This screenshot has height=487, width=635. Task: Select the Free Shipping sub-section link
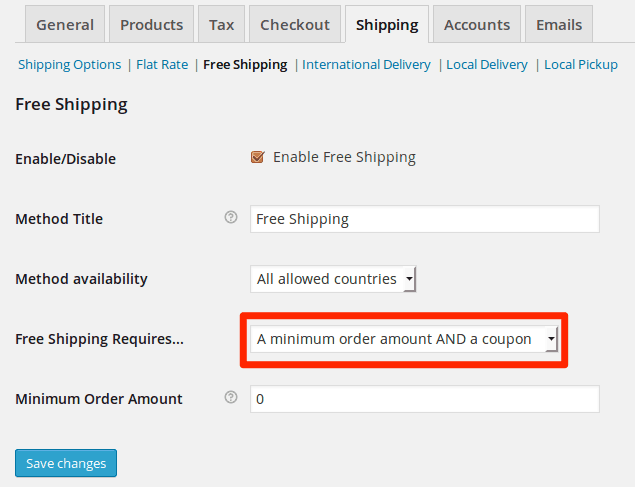tap(245, 64)
